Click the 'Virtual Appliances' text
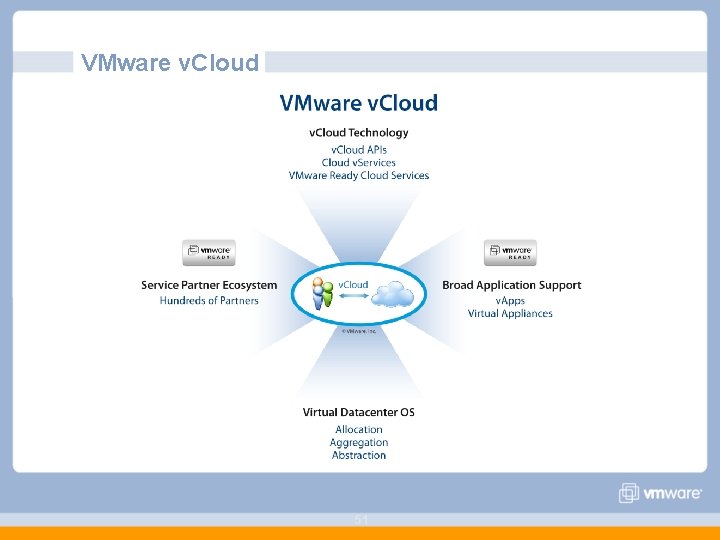Image resolution: width=720 pixels, height=540 pixels. pyautogui.click(x=510, y=314)
